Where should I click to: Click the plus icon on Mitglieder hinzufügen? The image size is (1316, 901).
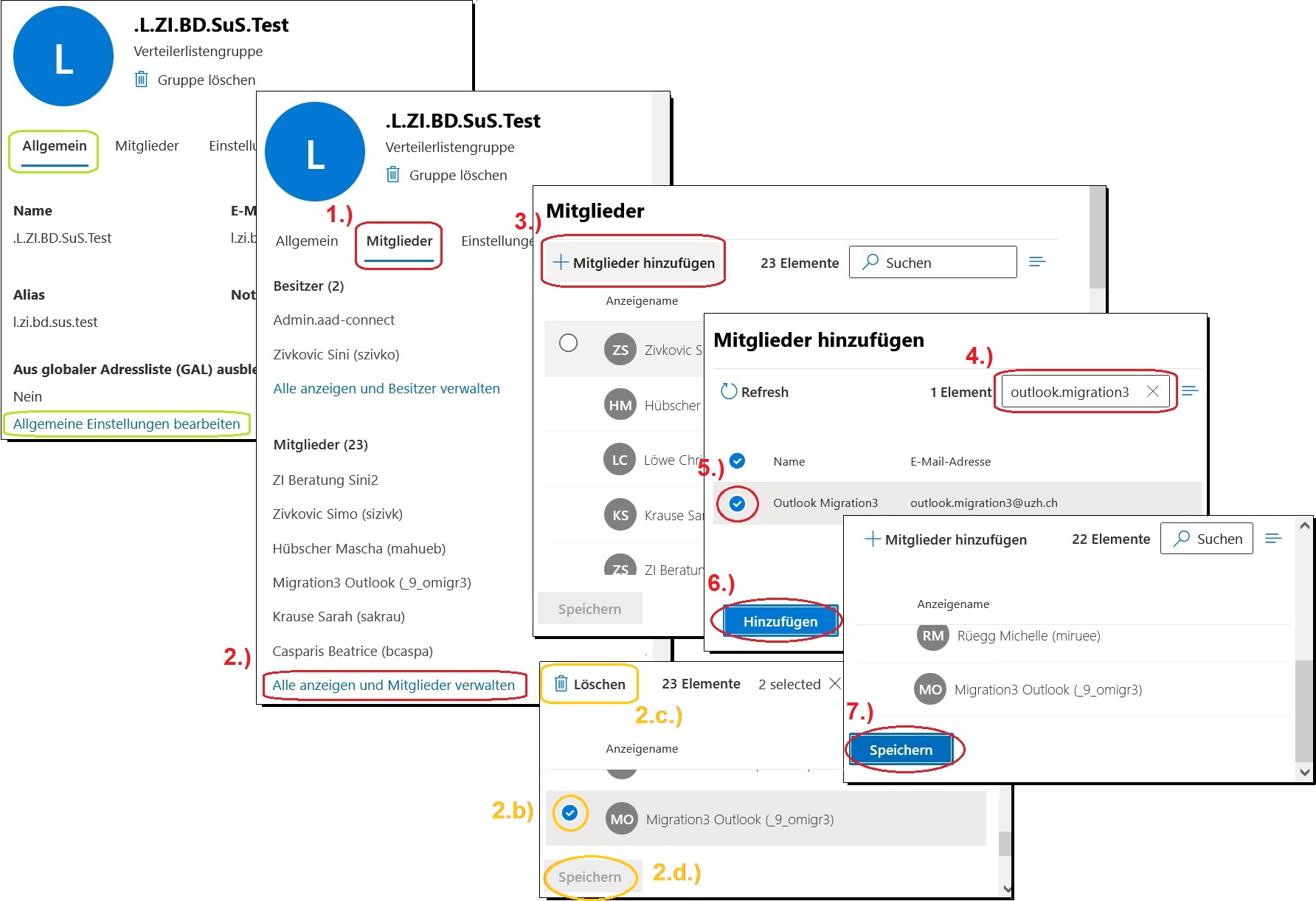coord(562,263)
